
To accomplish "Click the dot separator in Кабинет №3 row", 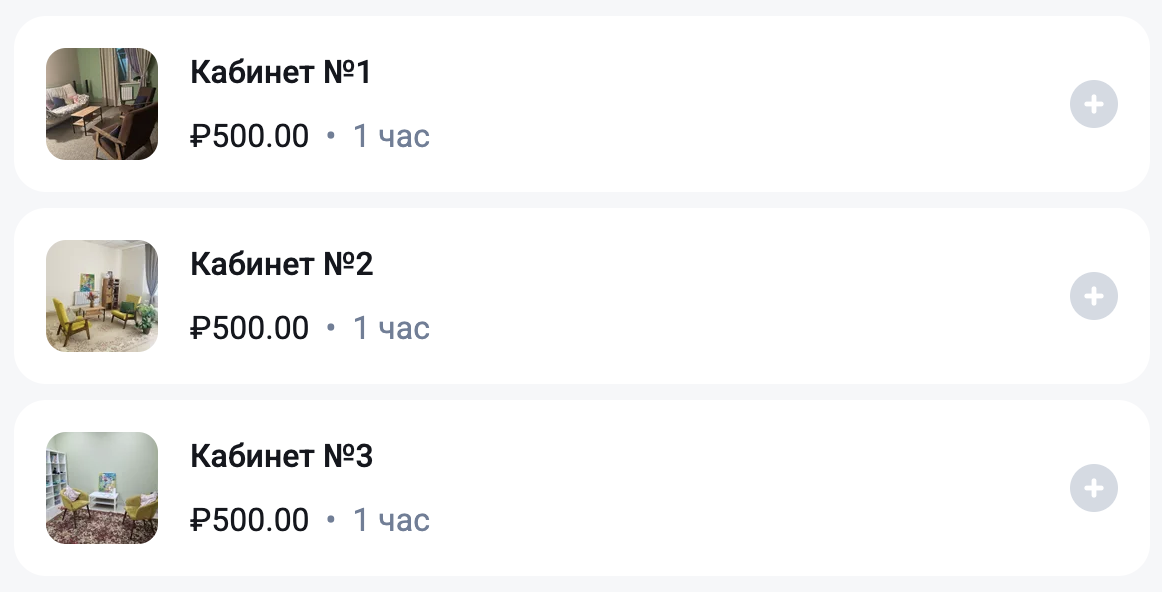I will (x=331, y=520).
